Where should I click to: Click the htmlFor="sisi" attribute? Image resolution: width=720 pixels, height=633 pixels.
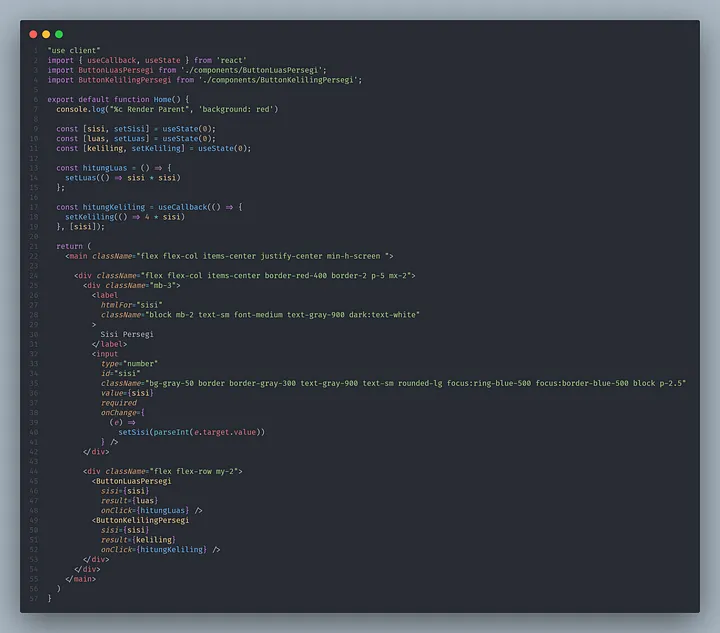tap(131, 305)
